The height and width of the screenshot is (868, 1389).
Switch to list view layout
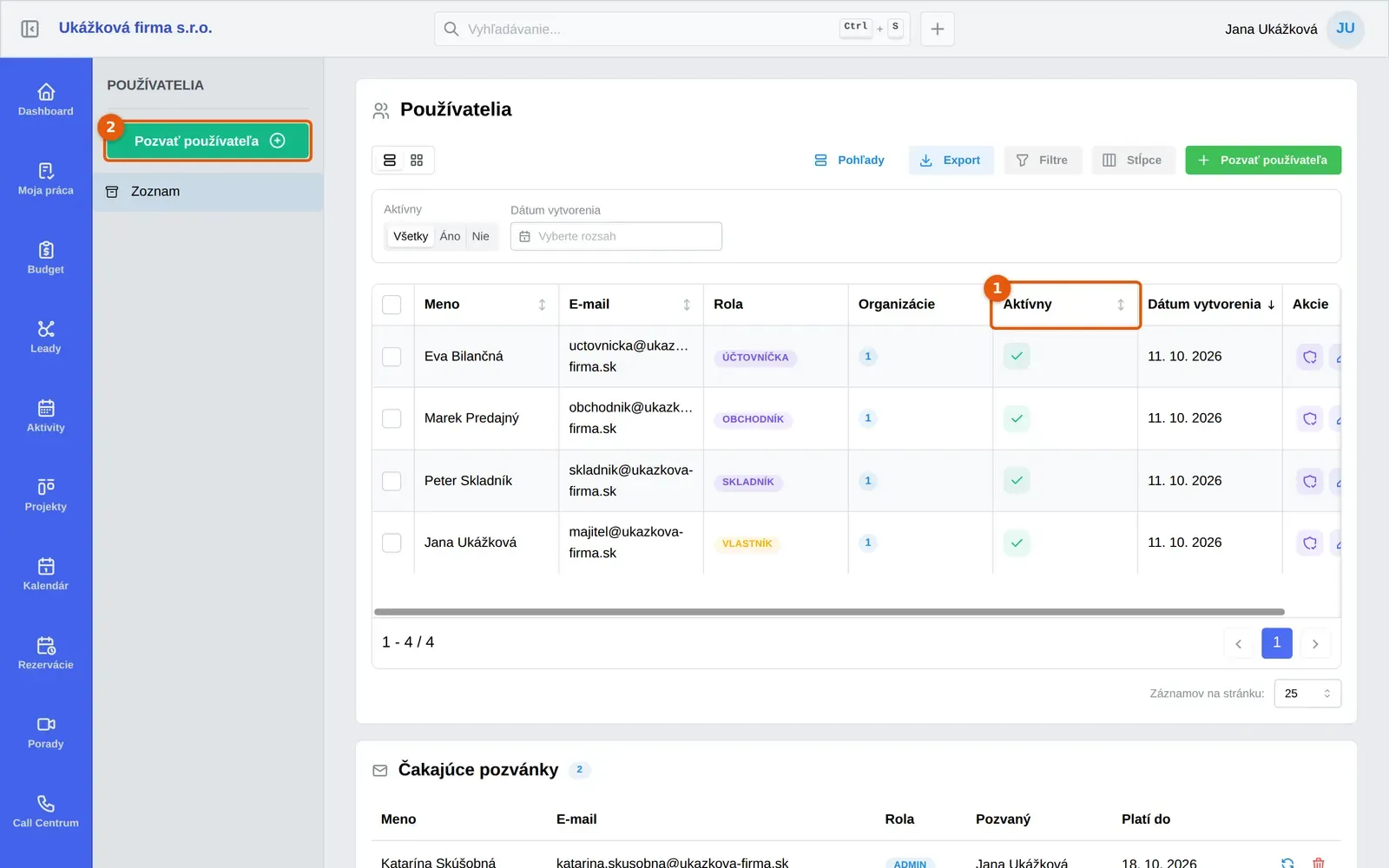pos(390,161)
